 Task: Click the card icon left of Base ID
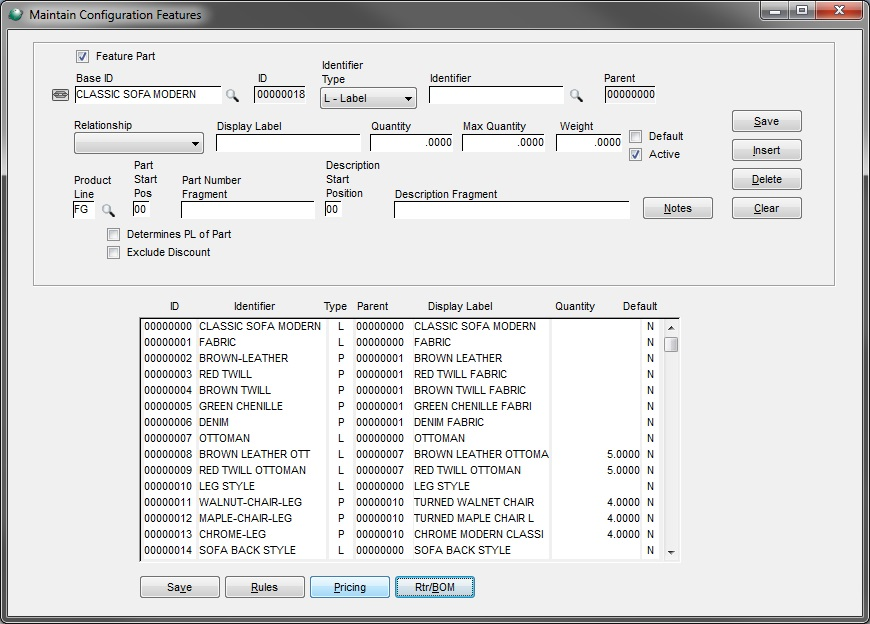pyautogui.click(x=60, y=95)
